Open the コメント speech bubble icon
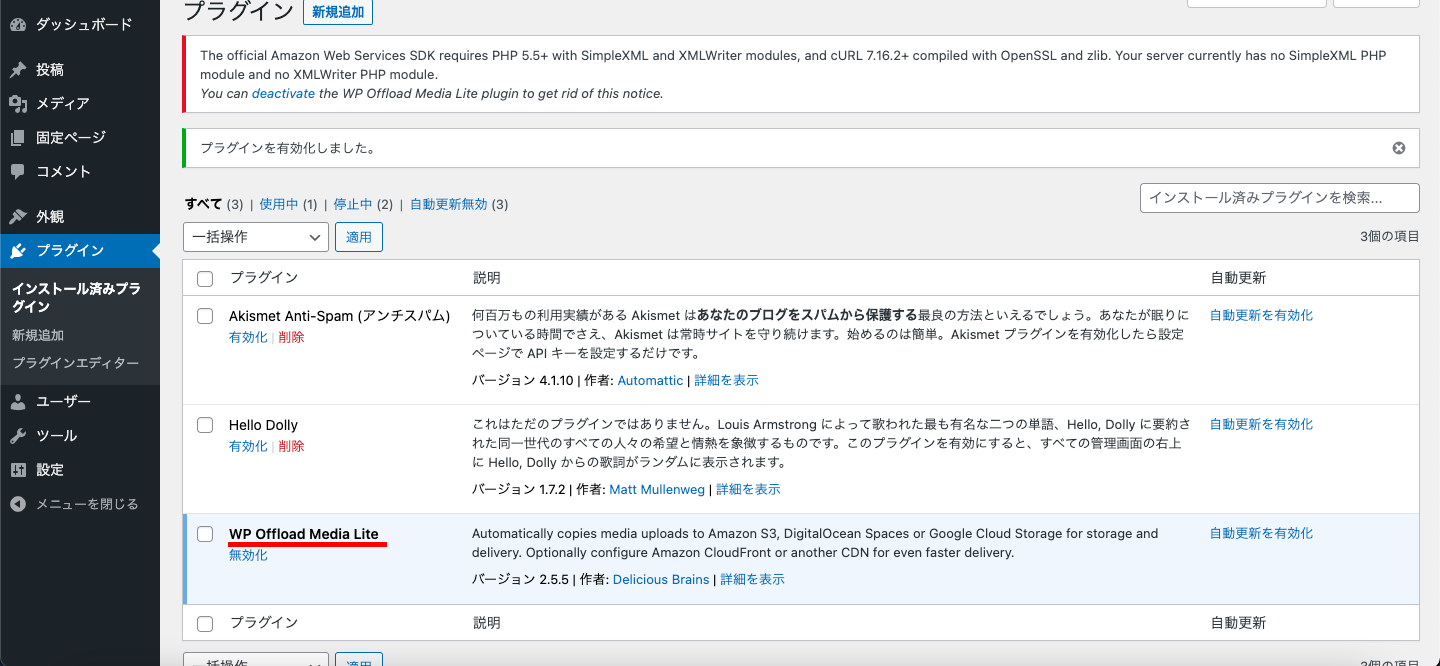The width and height of the screenshot is (1440, 666). pyautogui.click(x=17, y=171)
